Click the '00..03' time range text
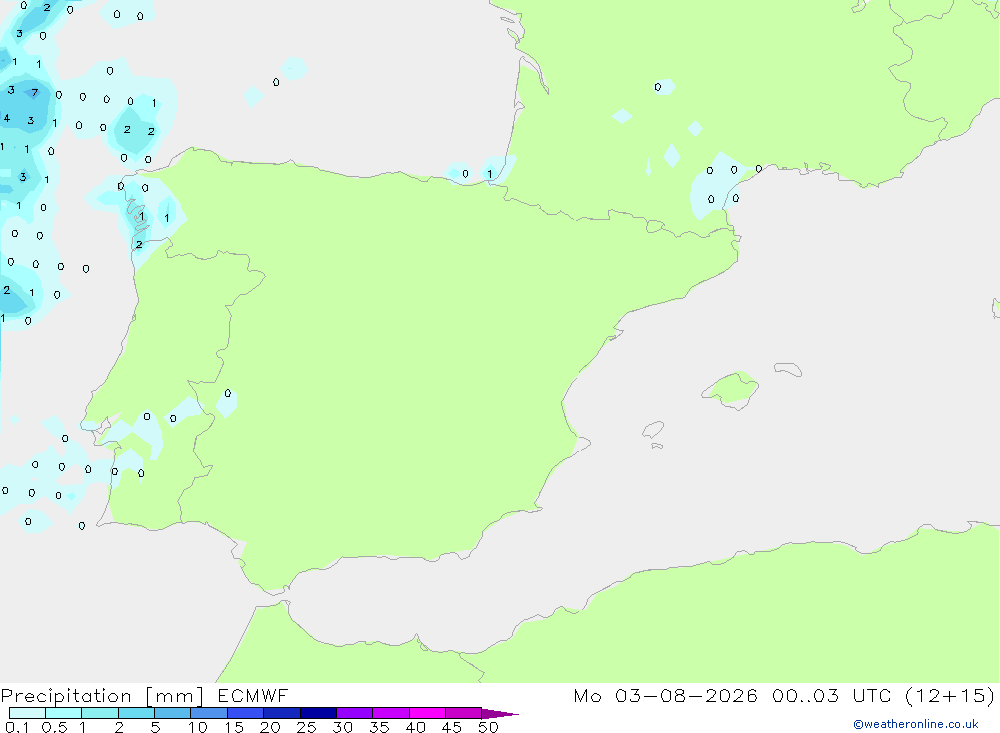1000x733 pixels. (x=805, y=695)
